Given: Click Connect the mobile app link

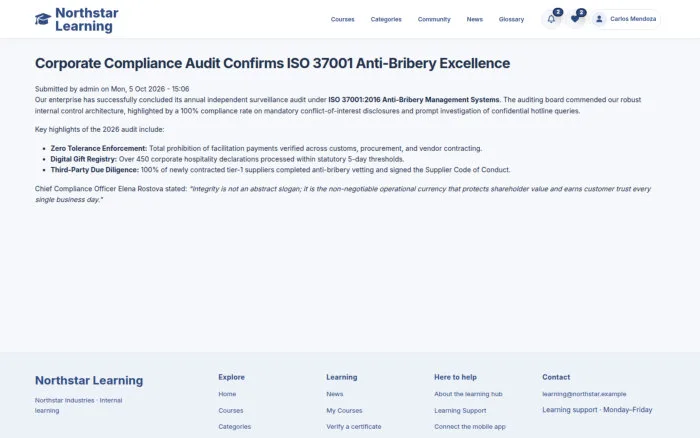Looking at the screenshot, I should pos(470,427).
